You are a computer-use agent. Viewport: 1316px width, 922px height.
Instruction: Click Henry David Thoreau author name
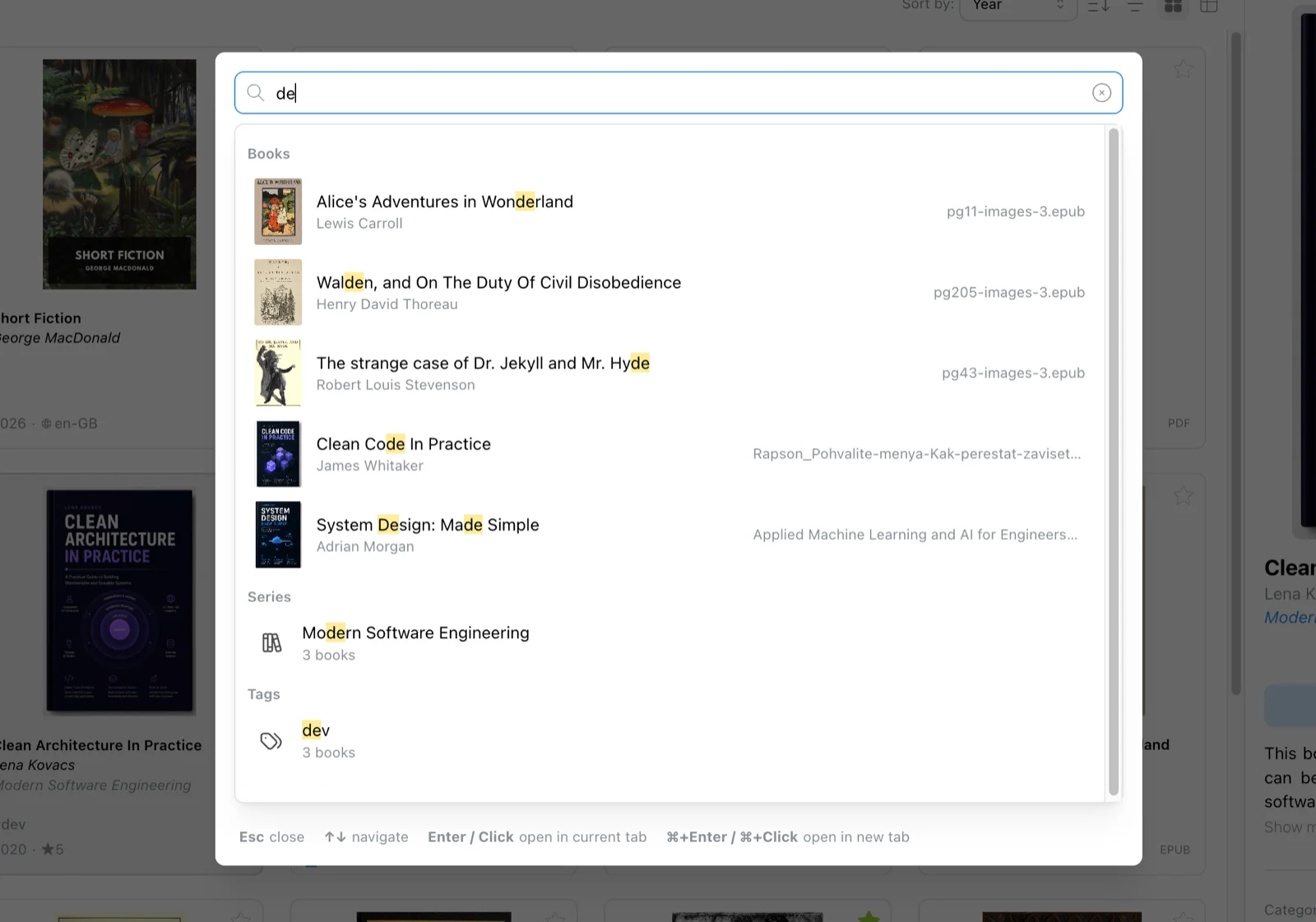(x=387, y=304)
